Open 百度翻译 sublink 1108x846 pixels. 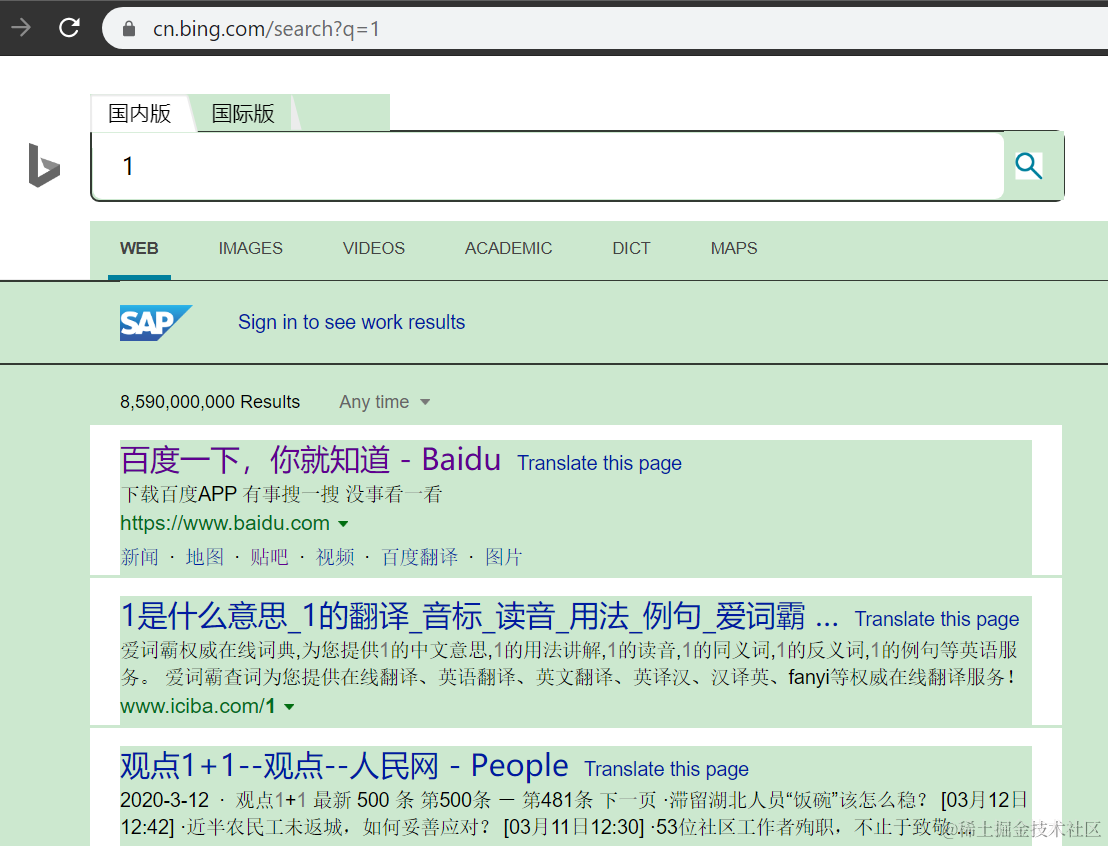coord(420,557)
